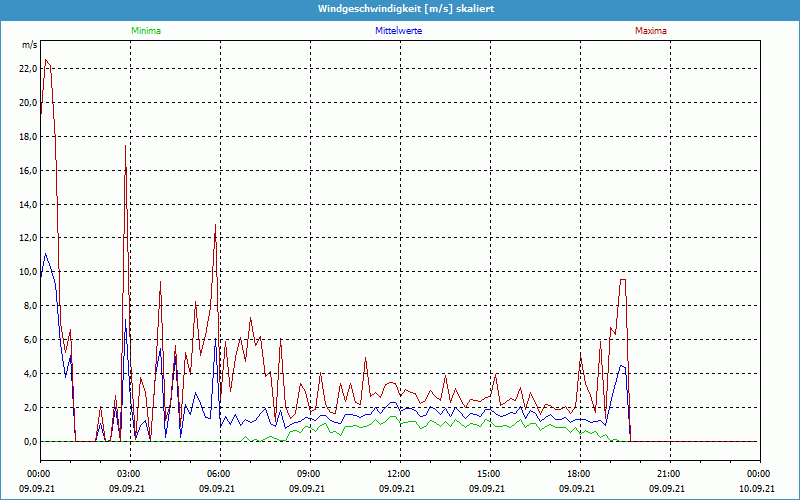This screenshot has width=800, height=500.
Task: Click the 0,0 y-axis value
Action: (30, 442)
